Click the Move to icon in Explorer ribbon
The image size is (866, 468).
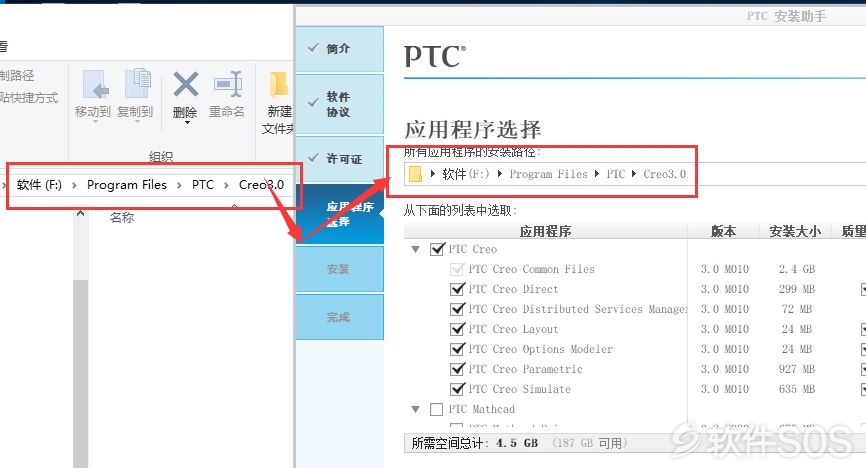(x=95, y=85)
